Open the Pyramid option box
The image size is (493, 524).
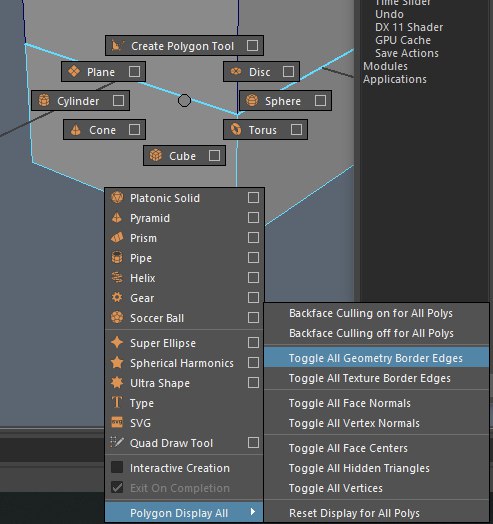pyautogui.click(x=253, y=218)
